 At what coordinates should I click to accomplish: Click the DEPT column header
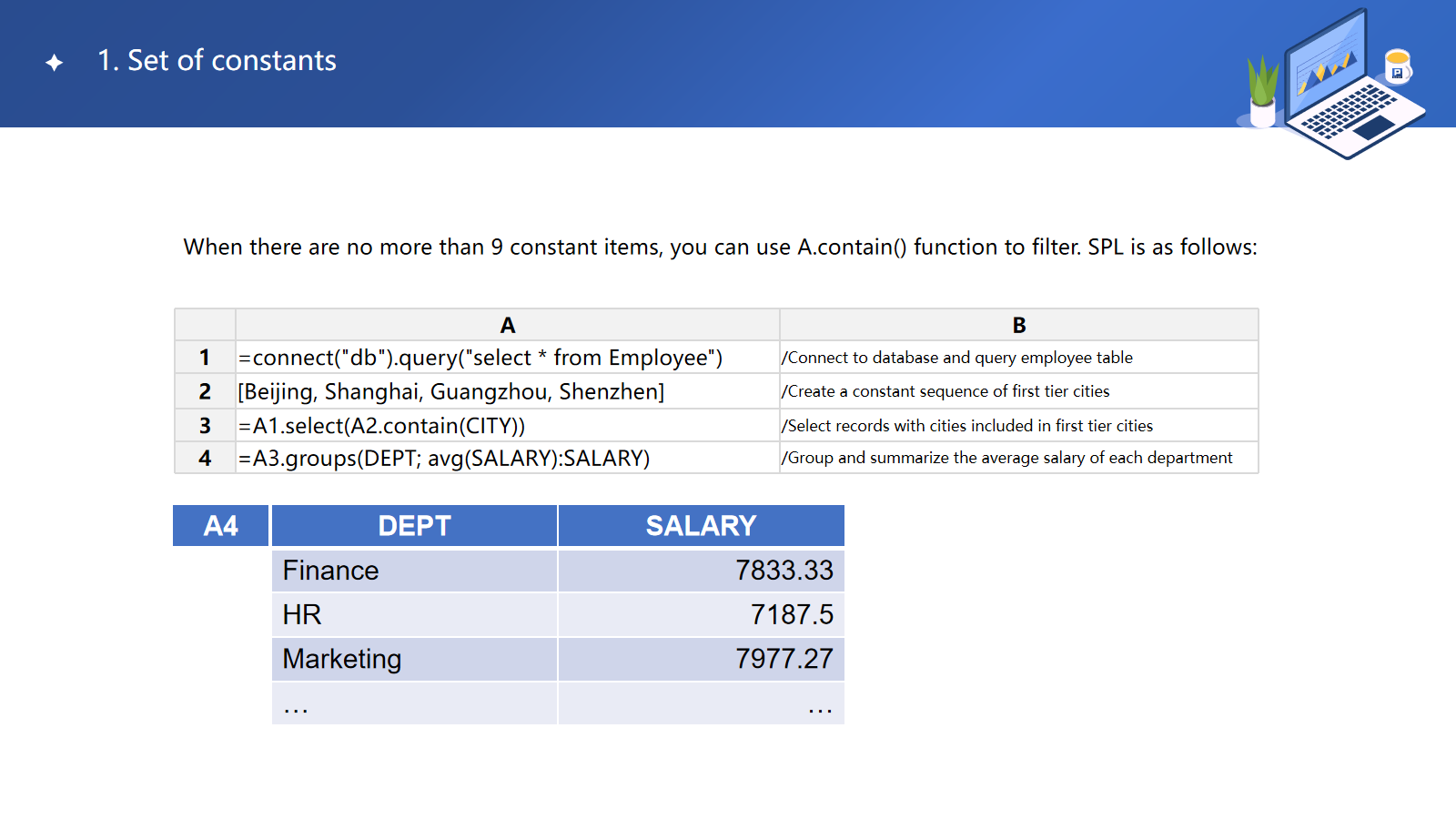[414, 526]
